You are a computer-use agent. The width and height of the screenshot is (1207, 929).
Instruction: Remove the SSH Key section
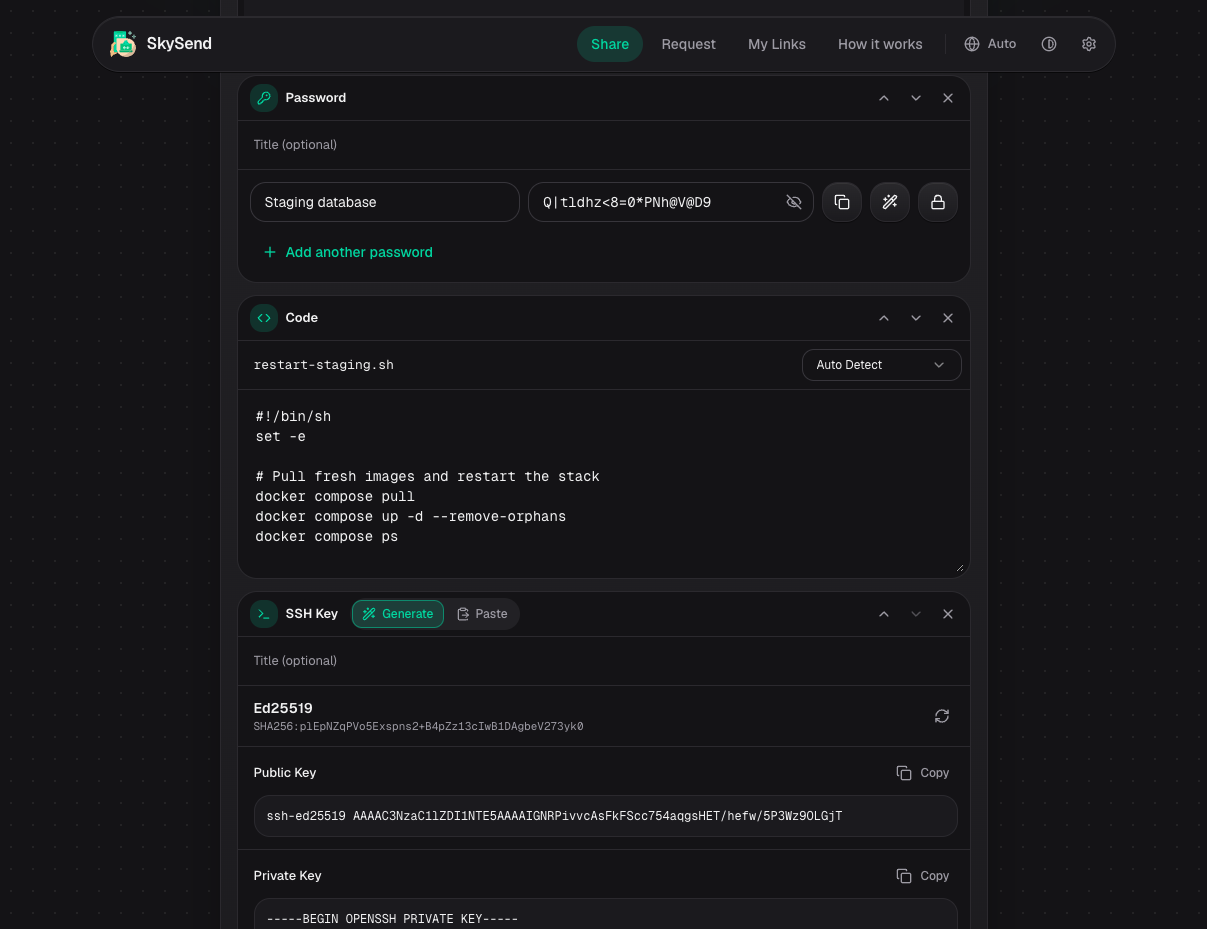point(948,614)
